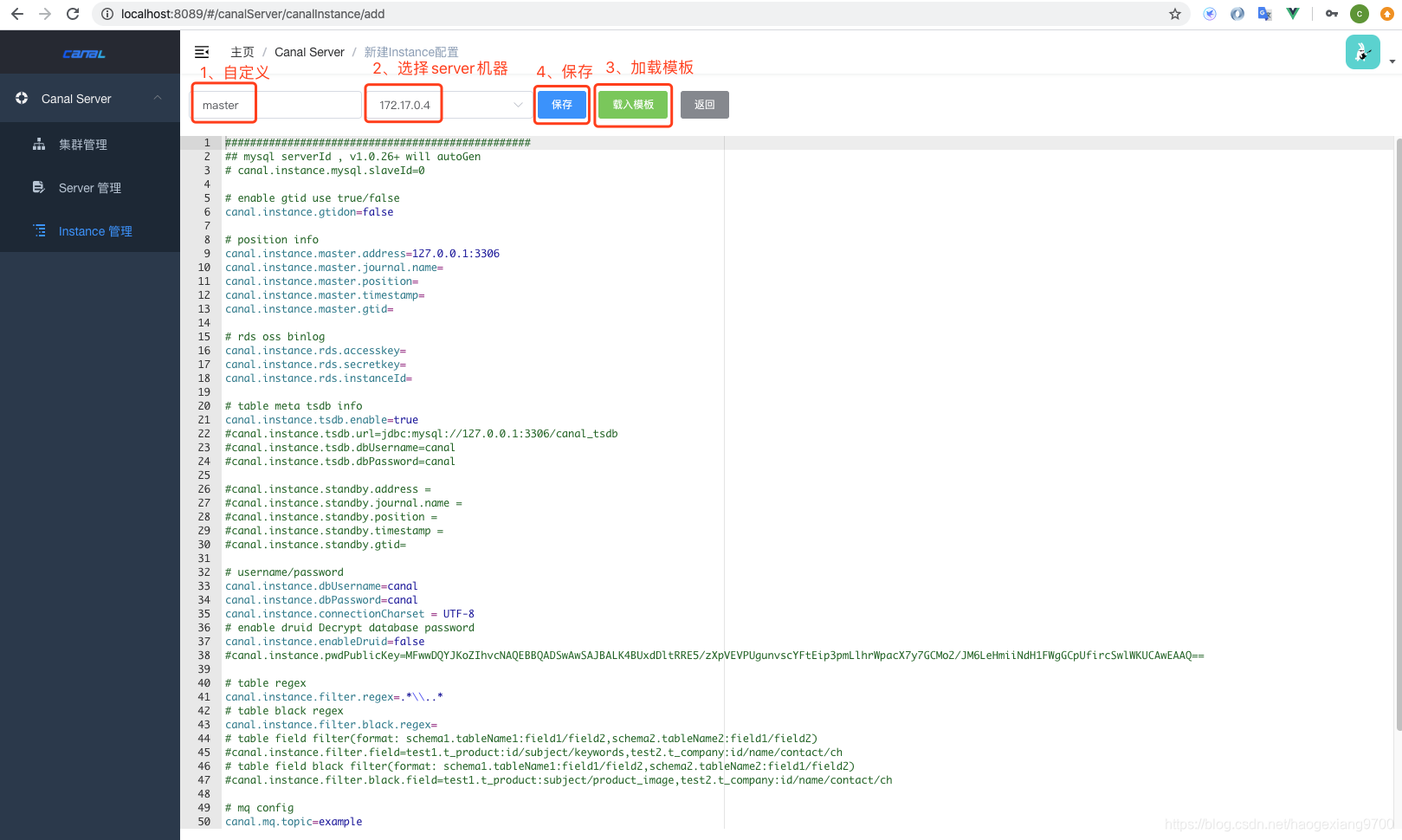The width and height of the screenshot is (1402, 840).
Task: Click the browser address bar URL
Action: click(x=253, y=14)
